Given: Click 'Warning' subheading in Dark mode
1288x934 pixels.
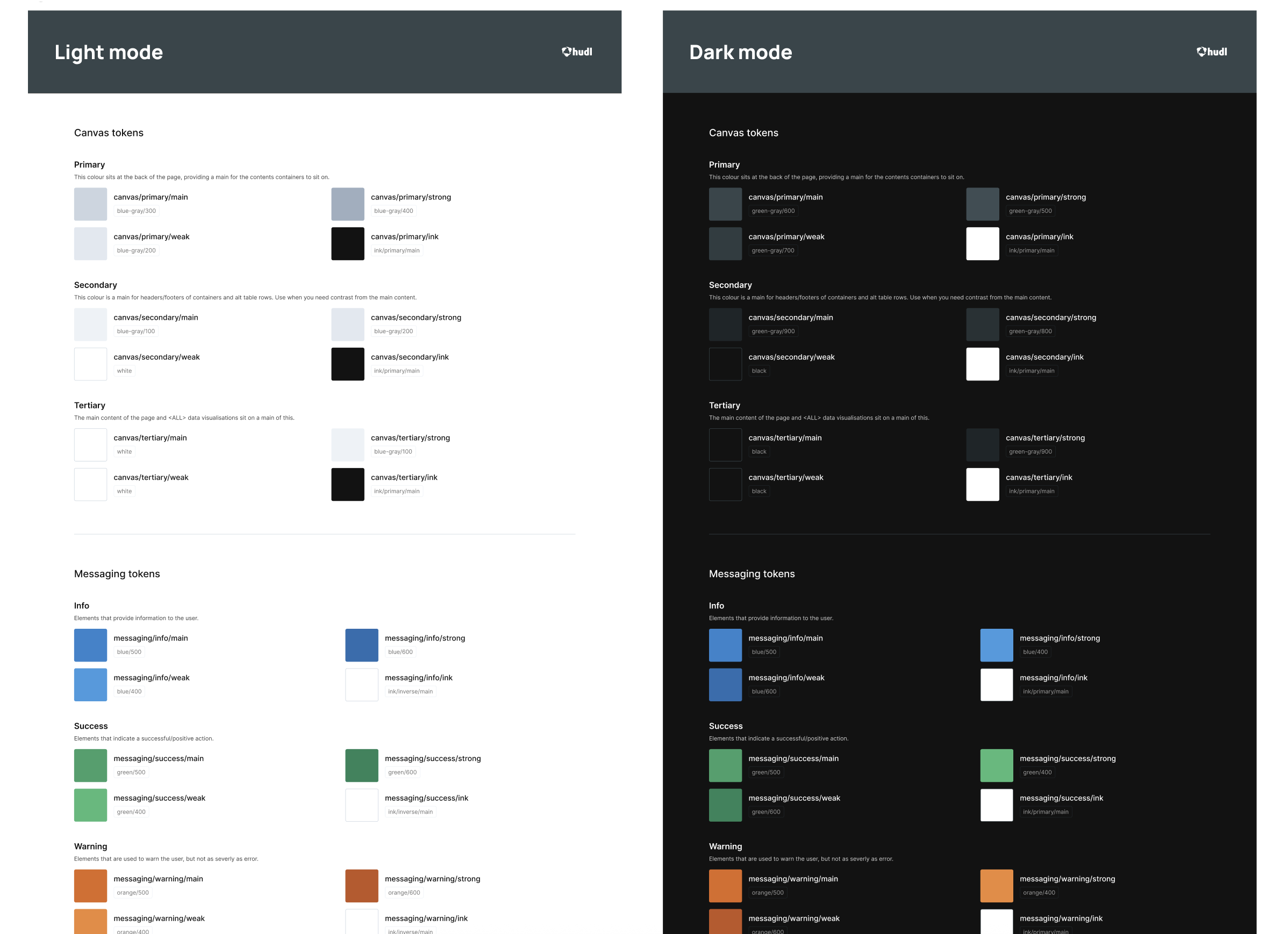Looking at the screenshot, I should pos(725,846).
